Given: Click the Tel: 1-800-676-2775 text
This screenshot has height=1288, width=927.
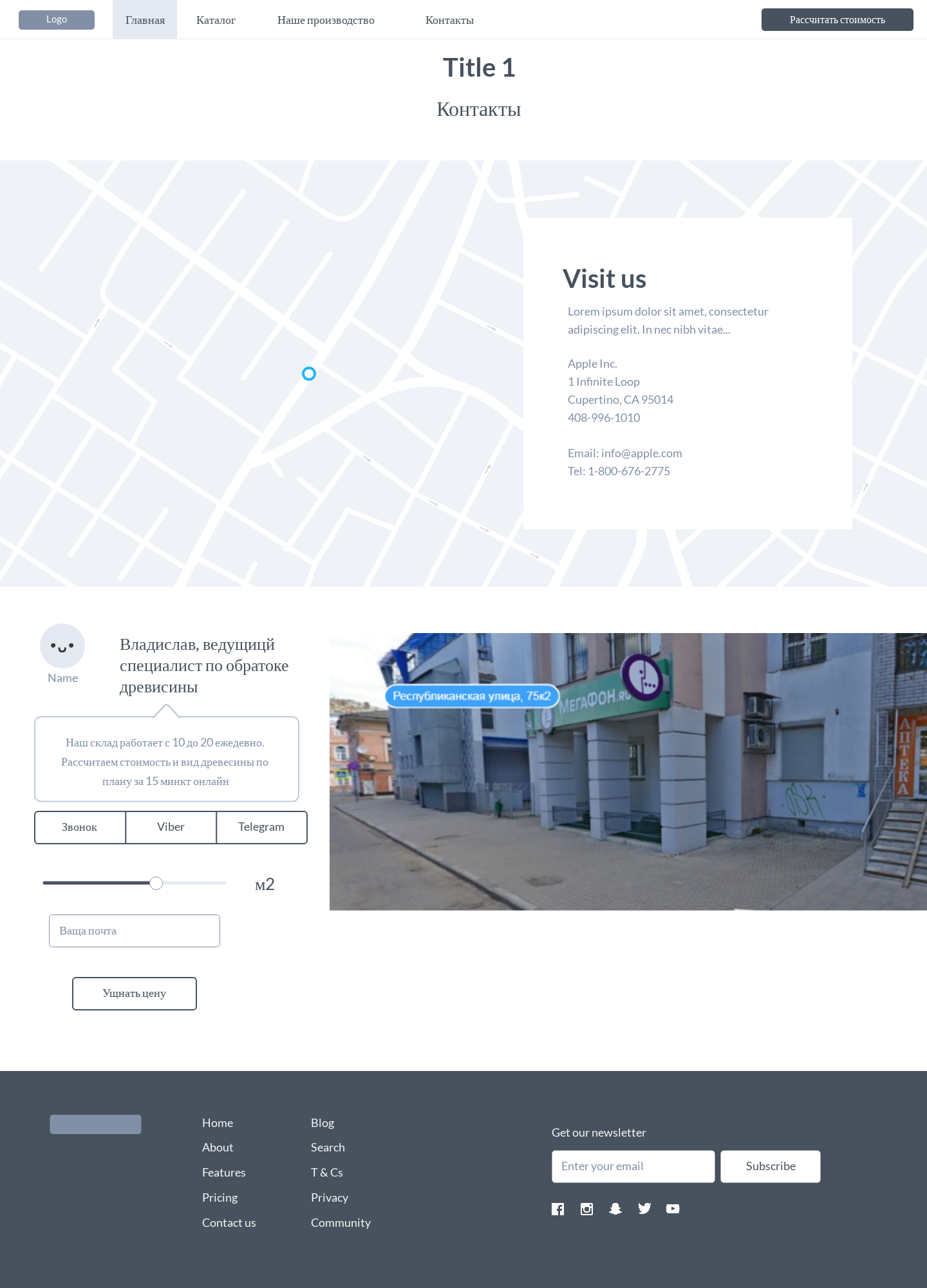Looking at the screenshot, I should 619,471.
